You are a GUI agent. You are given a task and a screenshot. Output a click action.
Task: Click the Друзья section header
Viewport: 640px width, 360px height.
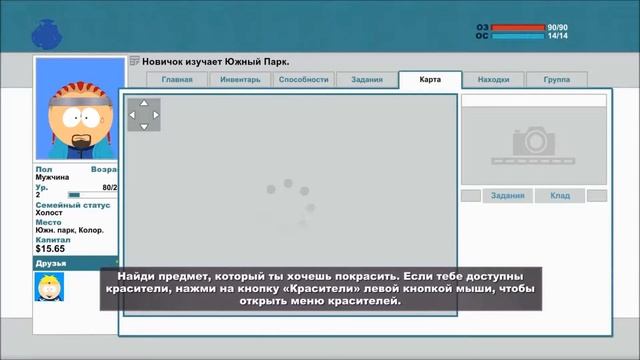tap(76, 263)
